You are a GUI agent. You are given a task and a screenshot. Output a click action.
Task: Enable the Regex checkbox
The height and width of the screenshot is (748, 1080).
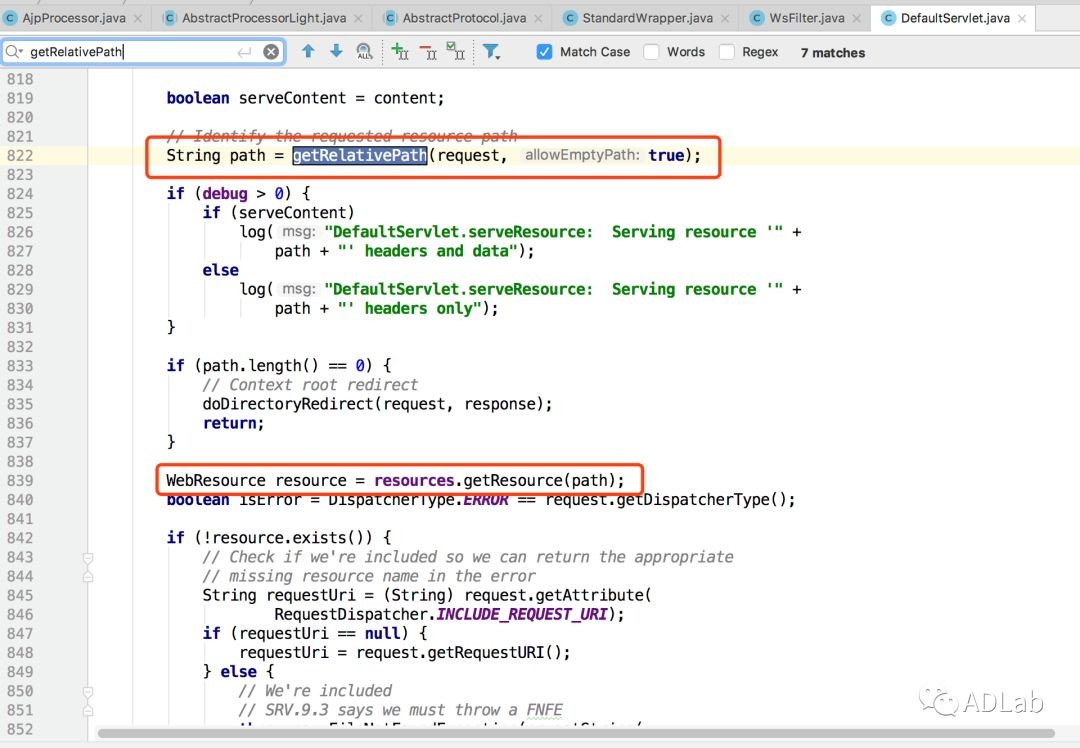[x=727, y=52]
